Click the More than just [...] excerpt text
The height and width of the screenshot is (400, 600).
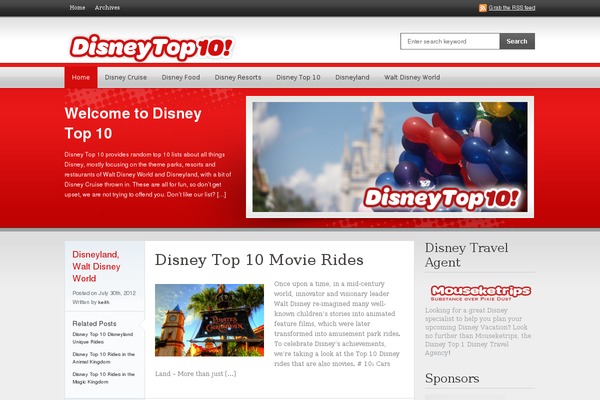click(x=196, y=374)
